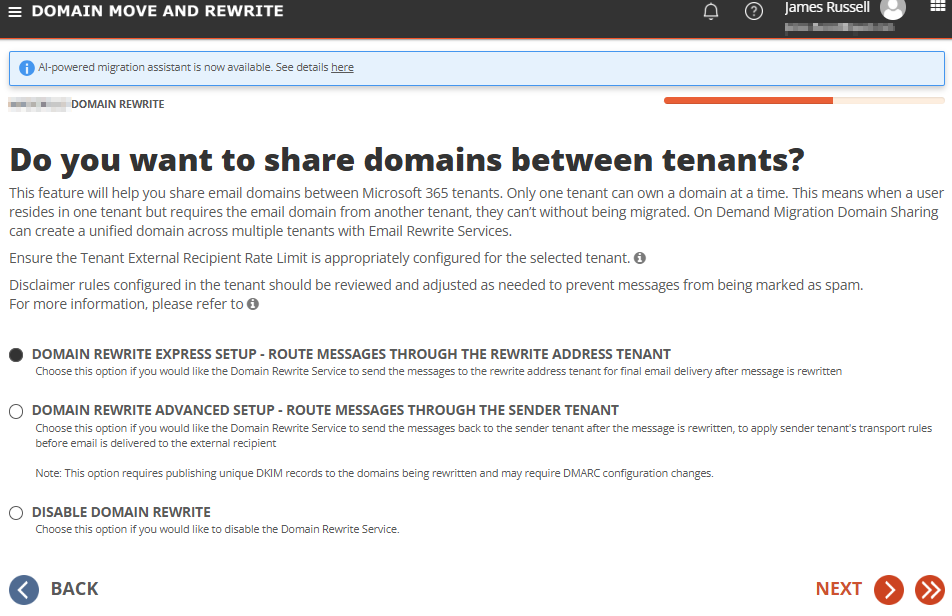Click the 'here' details link
The height and width of the screenshot is (616, 952).
click(342, 67)
